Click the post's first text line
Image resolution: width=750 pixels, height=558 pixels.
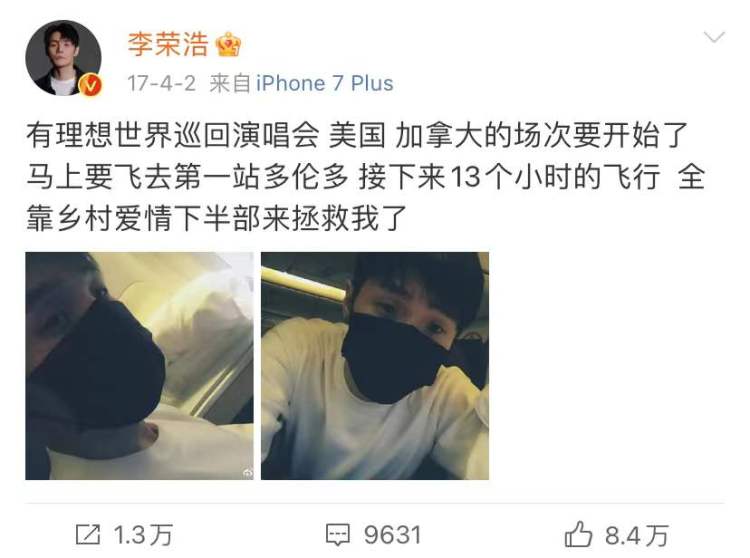click(357, 135)
